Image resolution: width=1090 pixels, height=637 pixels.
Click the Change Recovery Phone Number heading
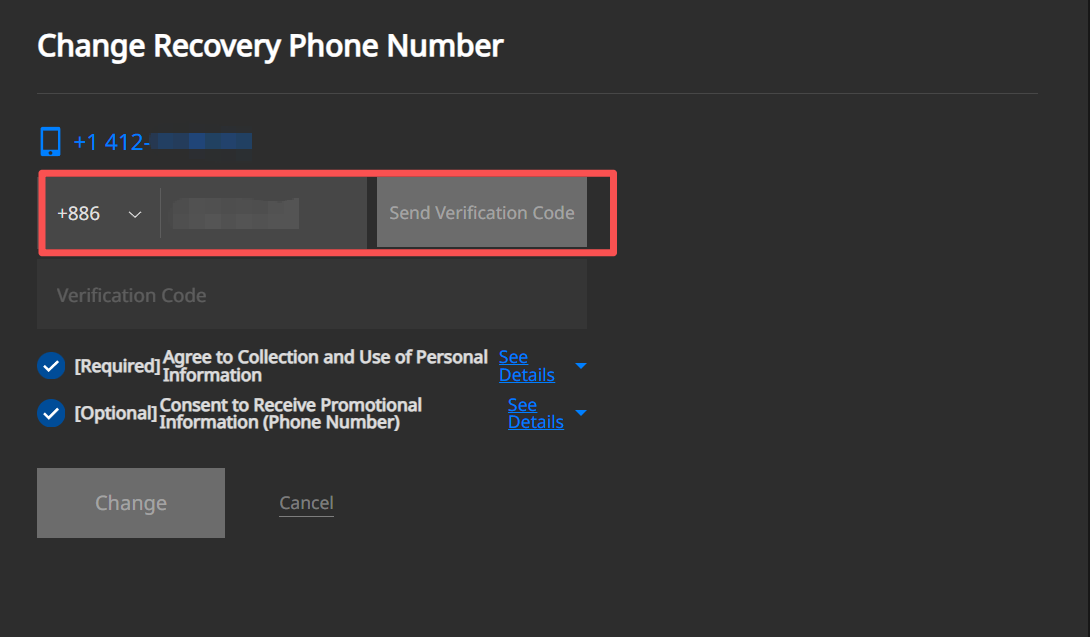pyautogui.click(x=270, y=46)
